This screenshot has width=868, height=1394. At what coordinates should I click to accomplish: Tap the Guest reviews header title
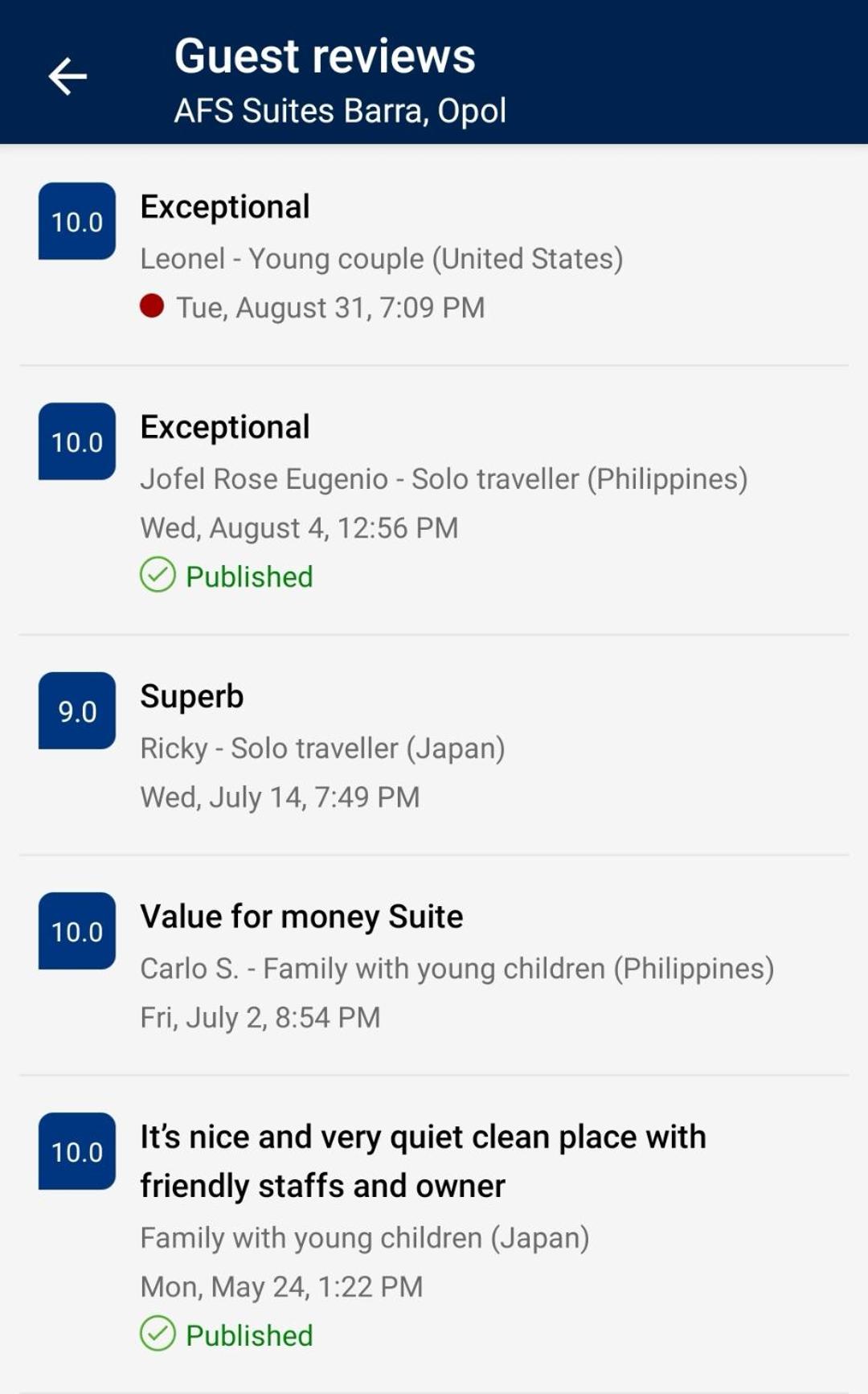tap(325, 56)
